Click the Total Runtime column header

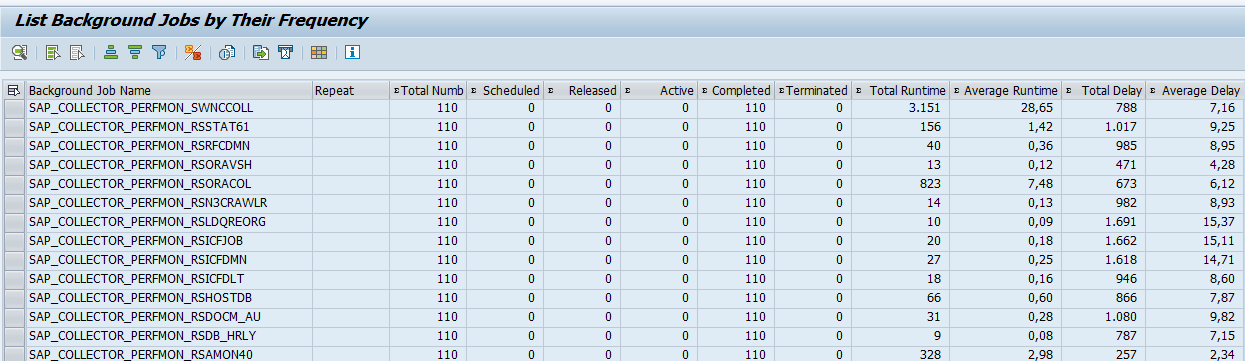(900, 90)
